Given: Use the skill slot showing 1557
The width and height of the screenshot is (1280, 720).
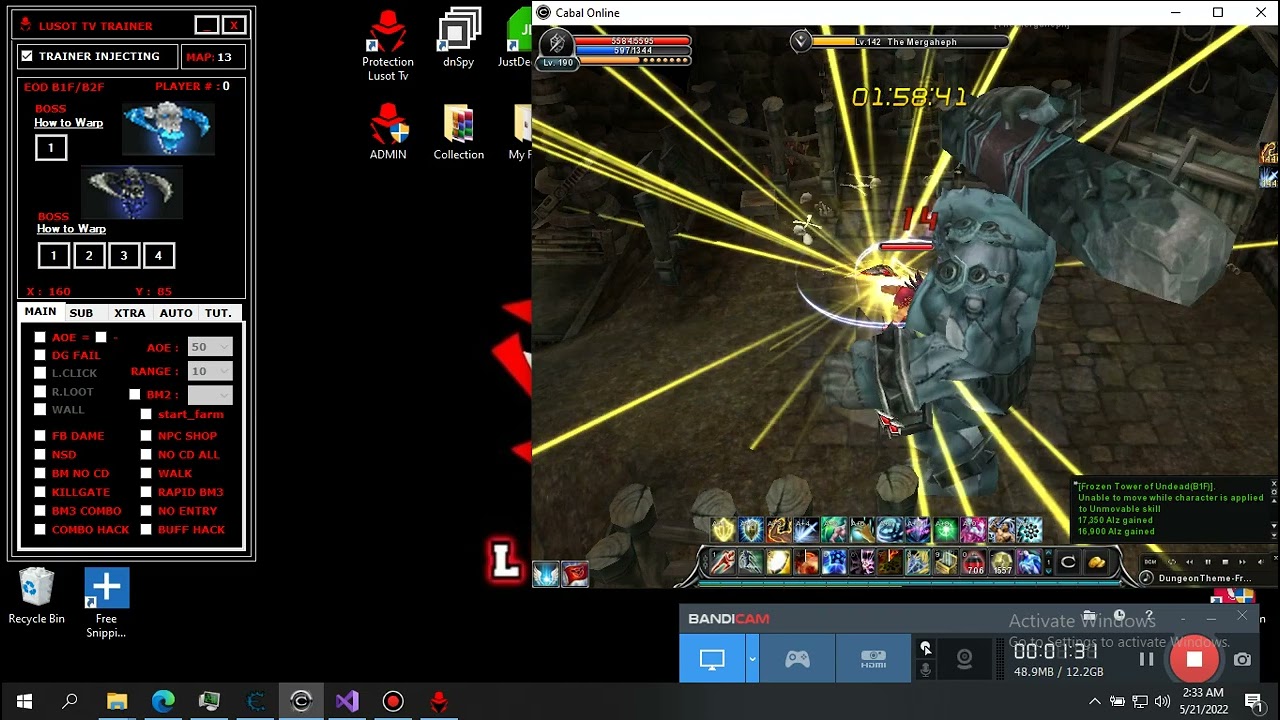Looking at the screenshot, I should [x=1001, y=563].
